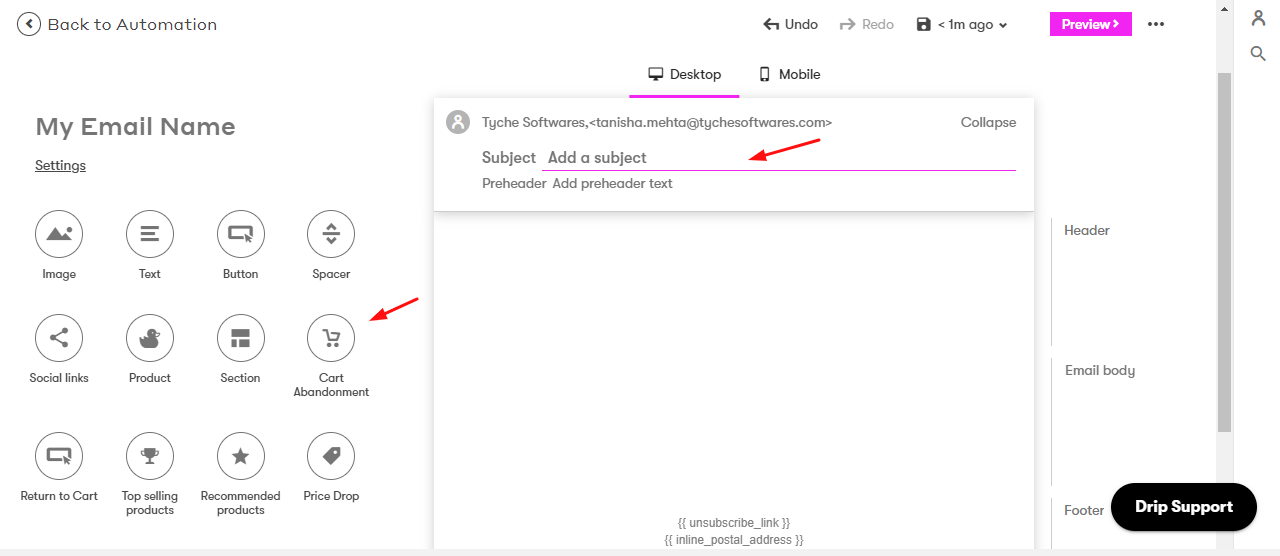Add the Recommended products block

coord(241,456)
